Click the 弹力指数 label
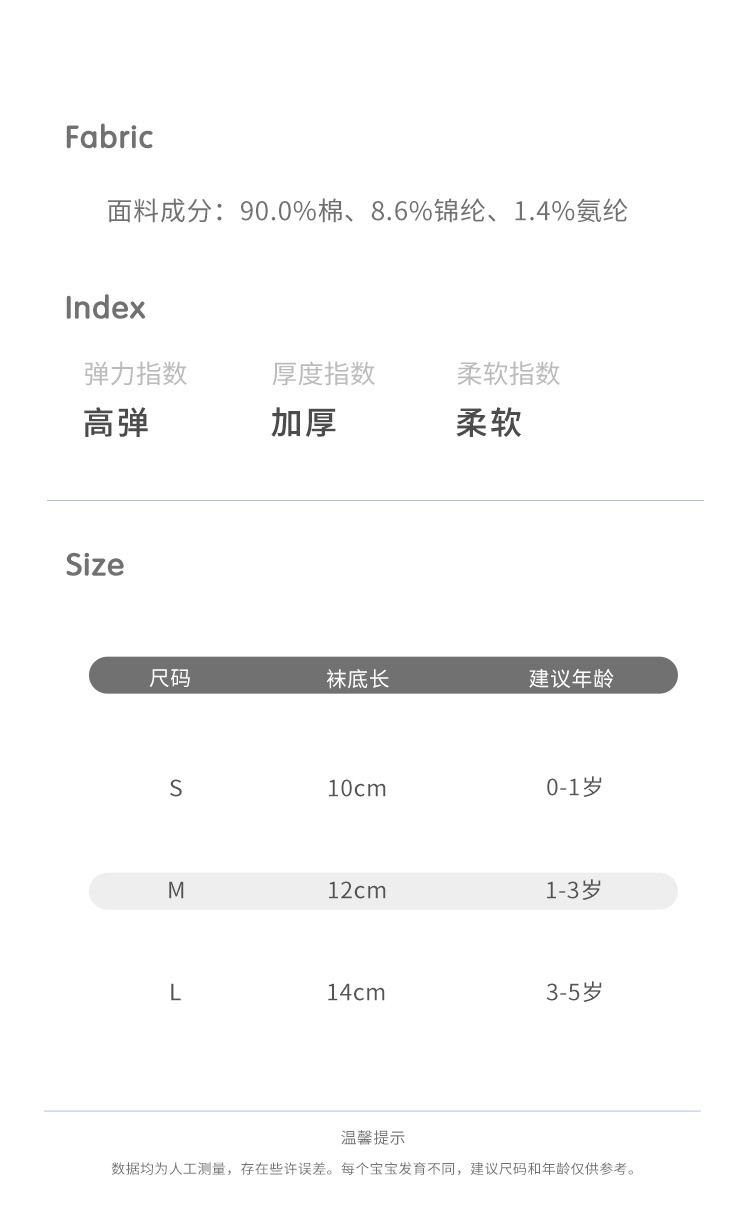Image resolution: width=750 pixels, height=1230 pixels. [x=135, y=374]
